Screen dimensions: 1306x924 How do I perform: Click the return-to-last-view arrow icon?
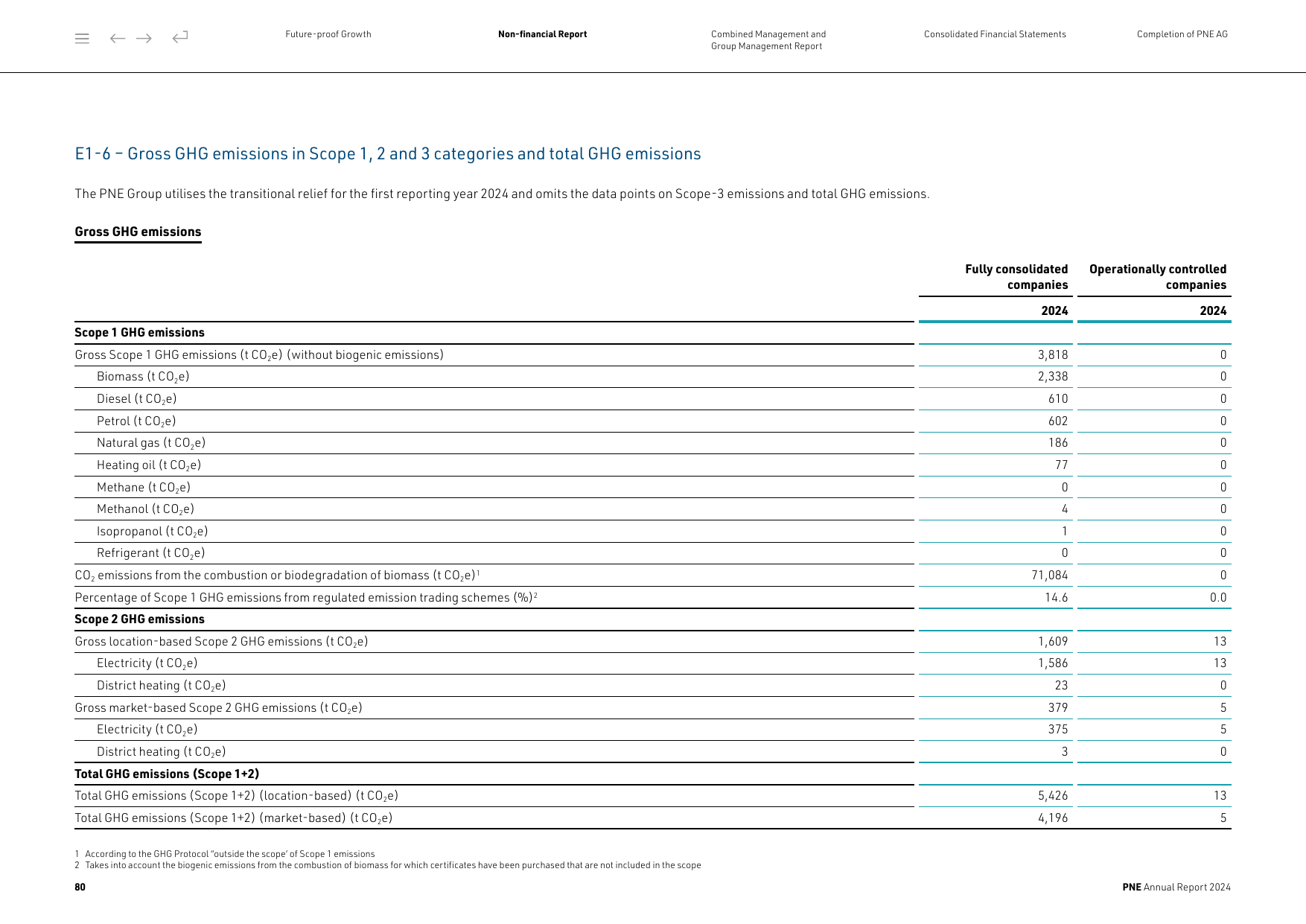[x=180, y=36]
